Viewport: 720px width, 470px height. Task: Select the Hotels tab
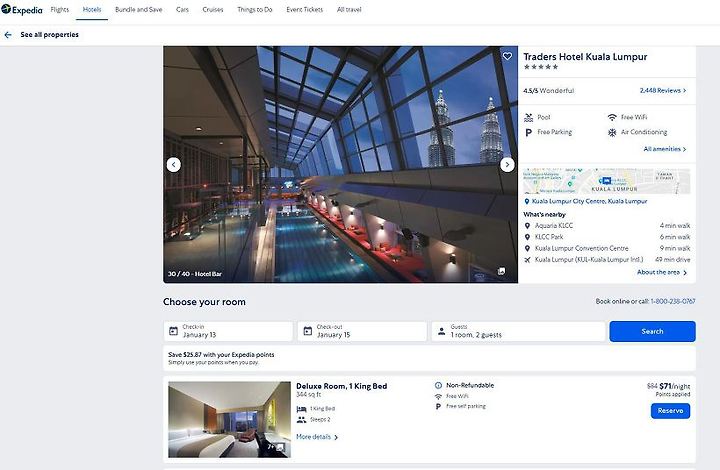pyautogui.click(x=92, y=10)
